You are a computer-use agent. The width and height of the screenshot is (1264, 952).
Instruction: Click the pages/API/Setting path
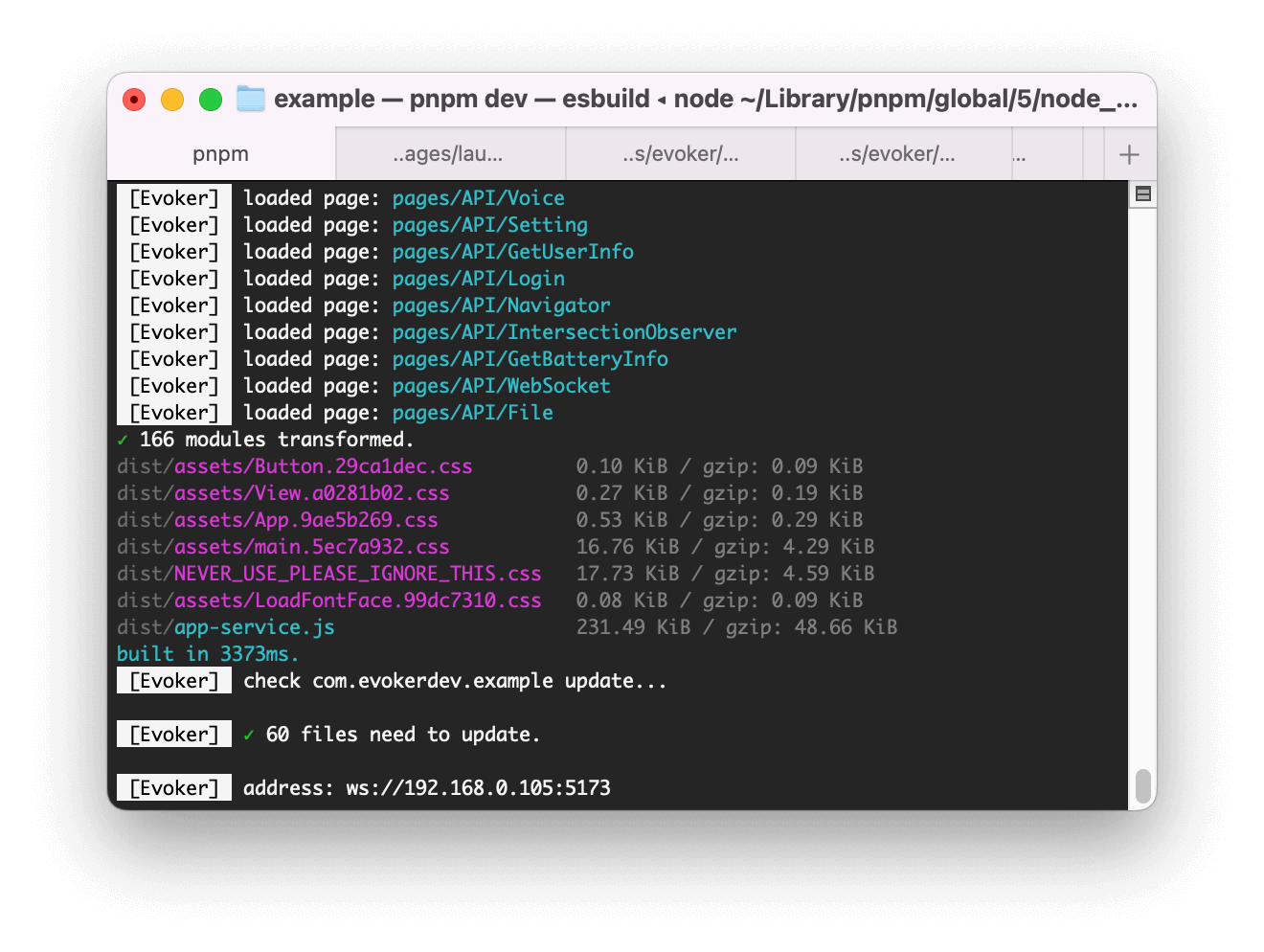coord(490,225)
